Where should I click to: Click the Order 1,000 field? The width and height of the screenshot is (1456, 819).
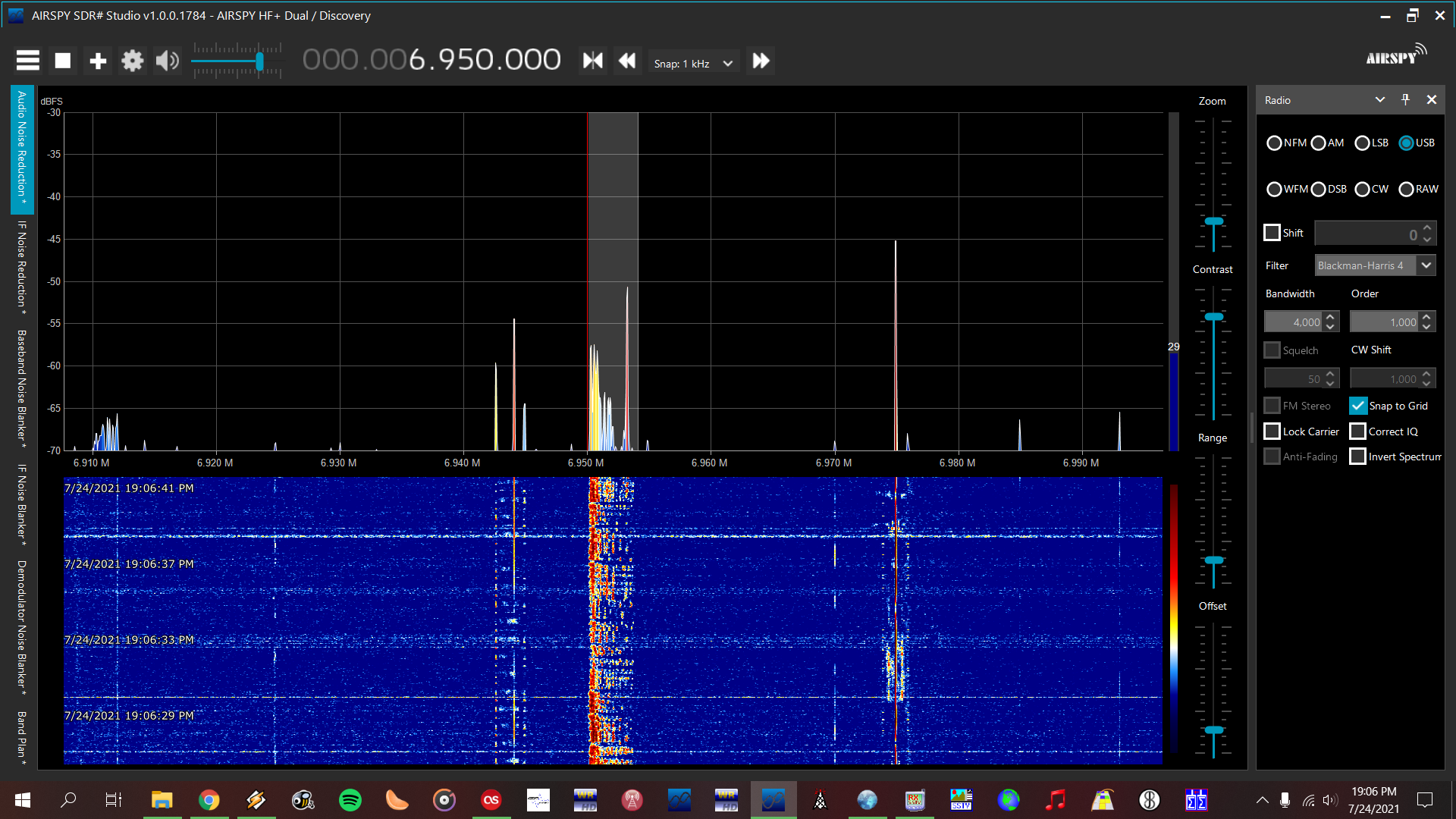[1385, 322]
